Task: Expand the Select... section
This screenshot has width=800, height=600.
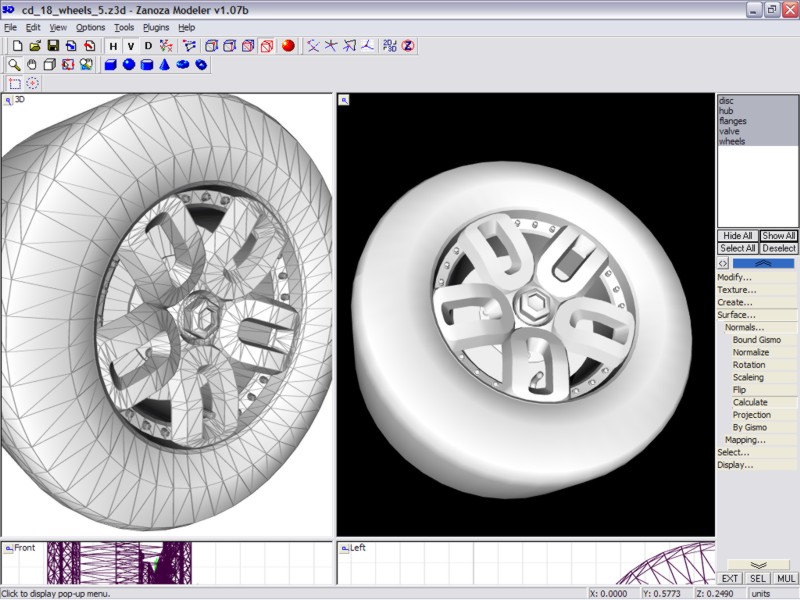Action: tap(757, 453)
